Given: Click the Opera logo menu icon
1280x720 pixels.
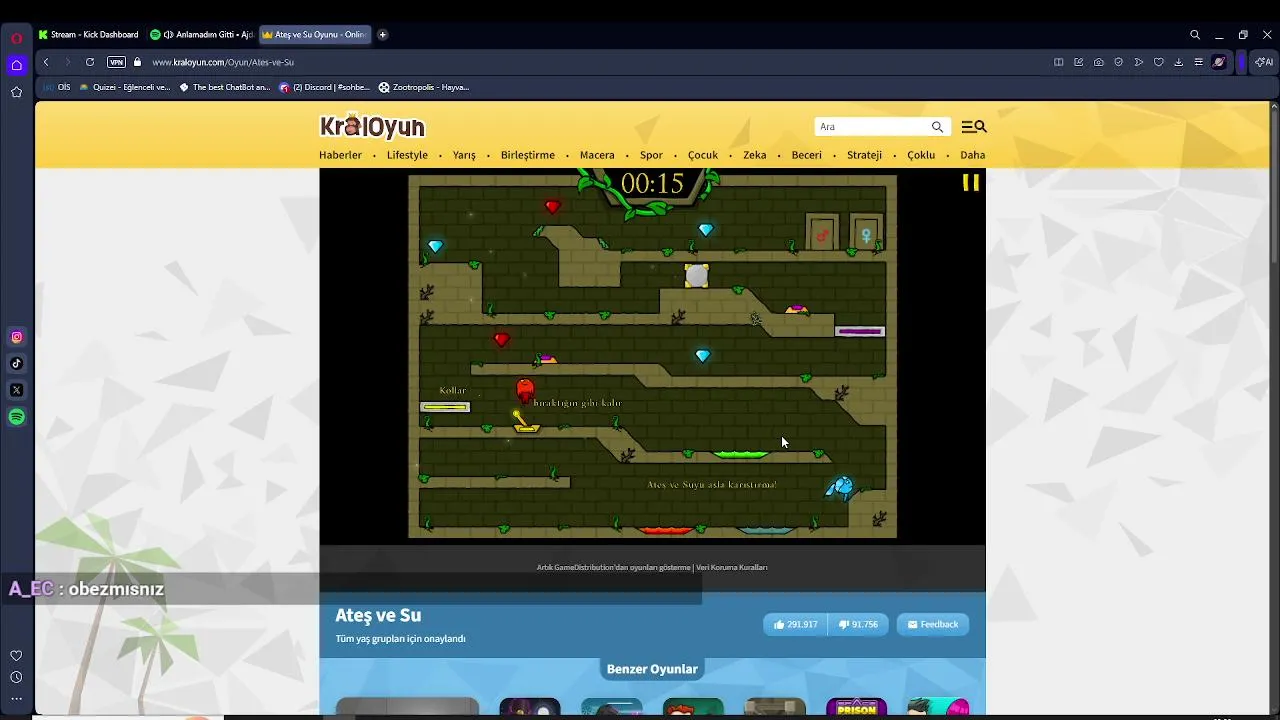Looking at the screenshot, I should [x=16, y=38].
